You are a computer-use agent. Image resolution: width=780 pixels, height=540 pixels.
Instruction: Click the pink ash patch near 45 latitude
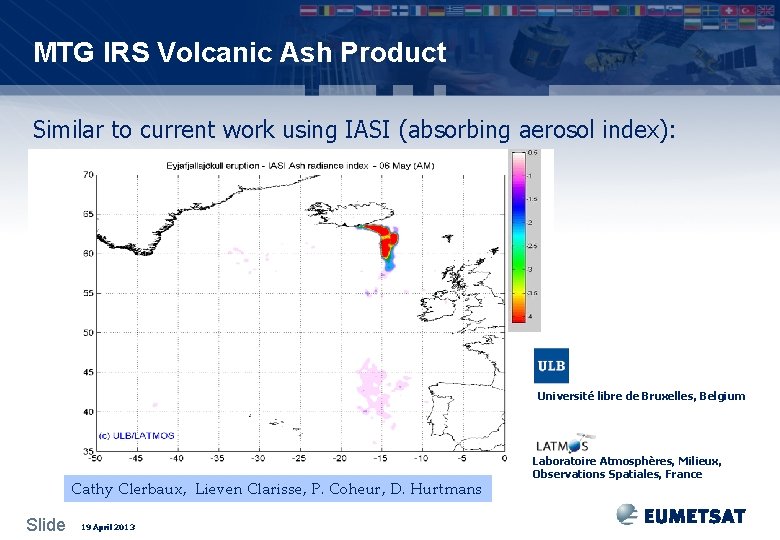coord(375,387)
